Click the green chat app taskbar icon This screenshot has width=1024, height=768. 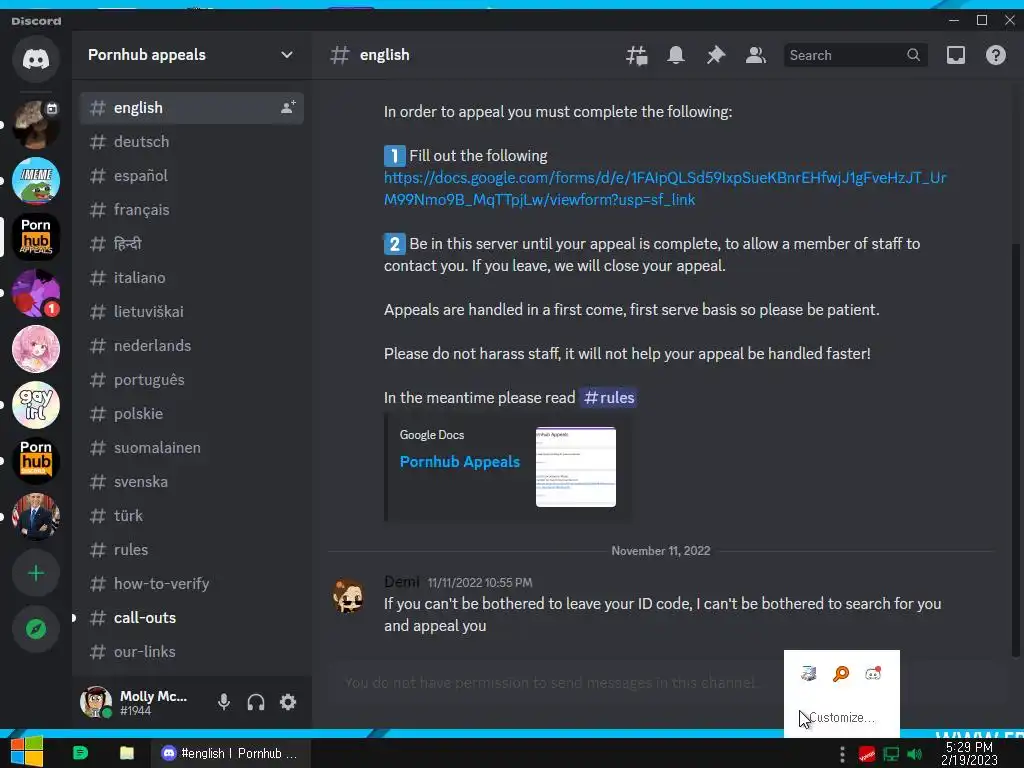pyautogui.click(x=80, y=753)
